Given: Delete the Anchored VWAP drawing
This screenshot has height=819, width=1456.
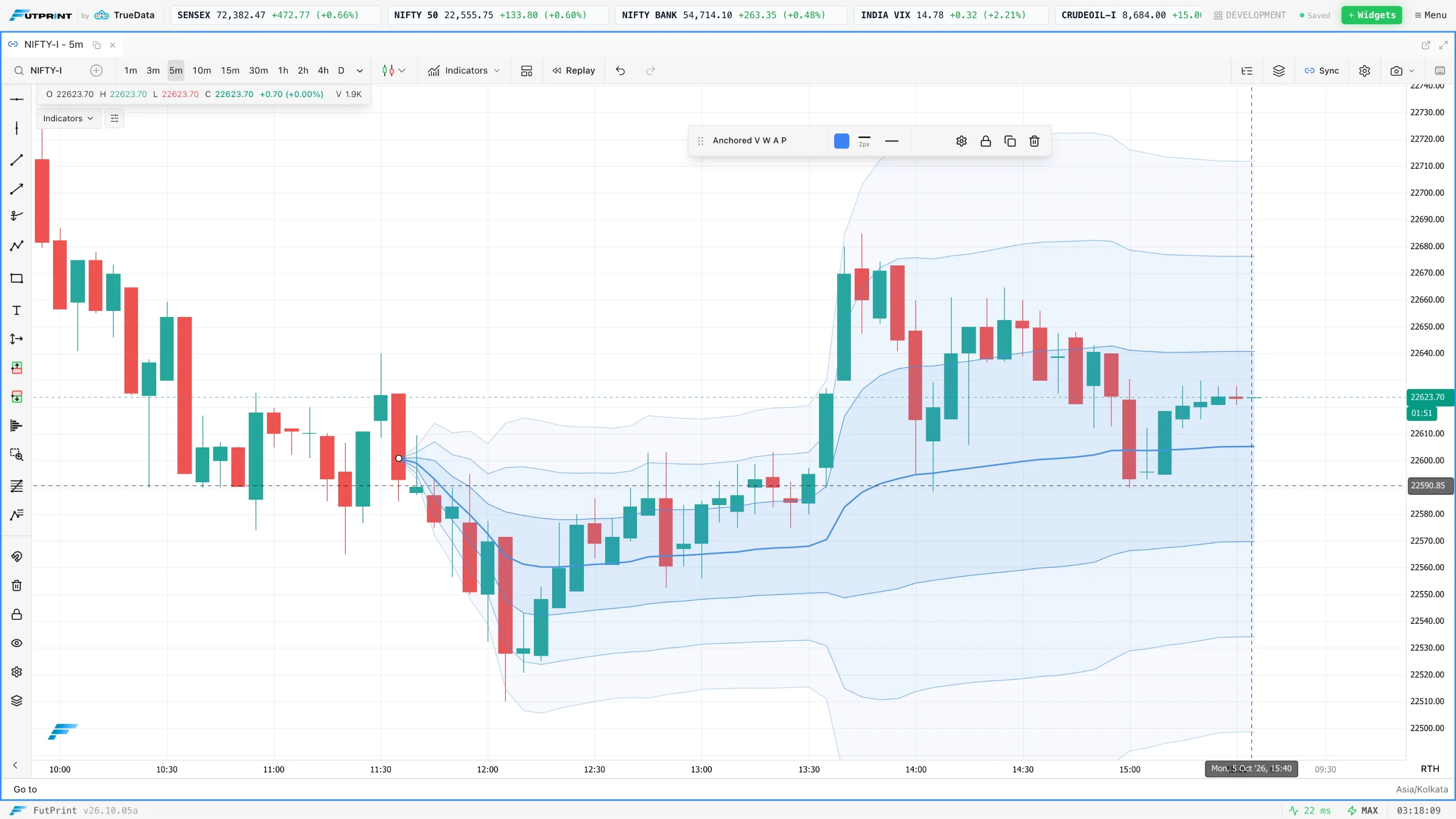Looking at the screenshot, I should coord(1034,141).
